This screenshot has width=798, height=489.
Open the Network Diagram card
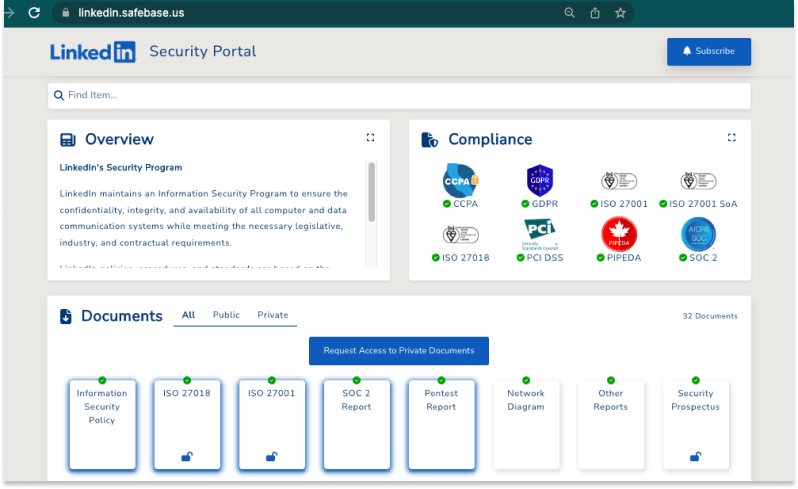click(526, 424)
